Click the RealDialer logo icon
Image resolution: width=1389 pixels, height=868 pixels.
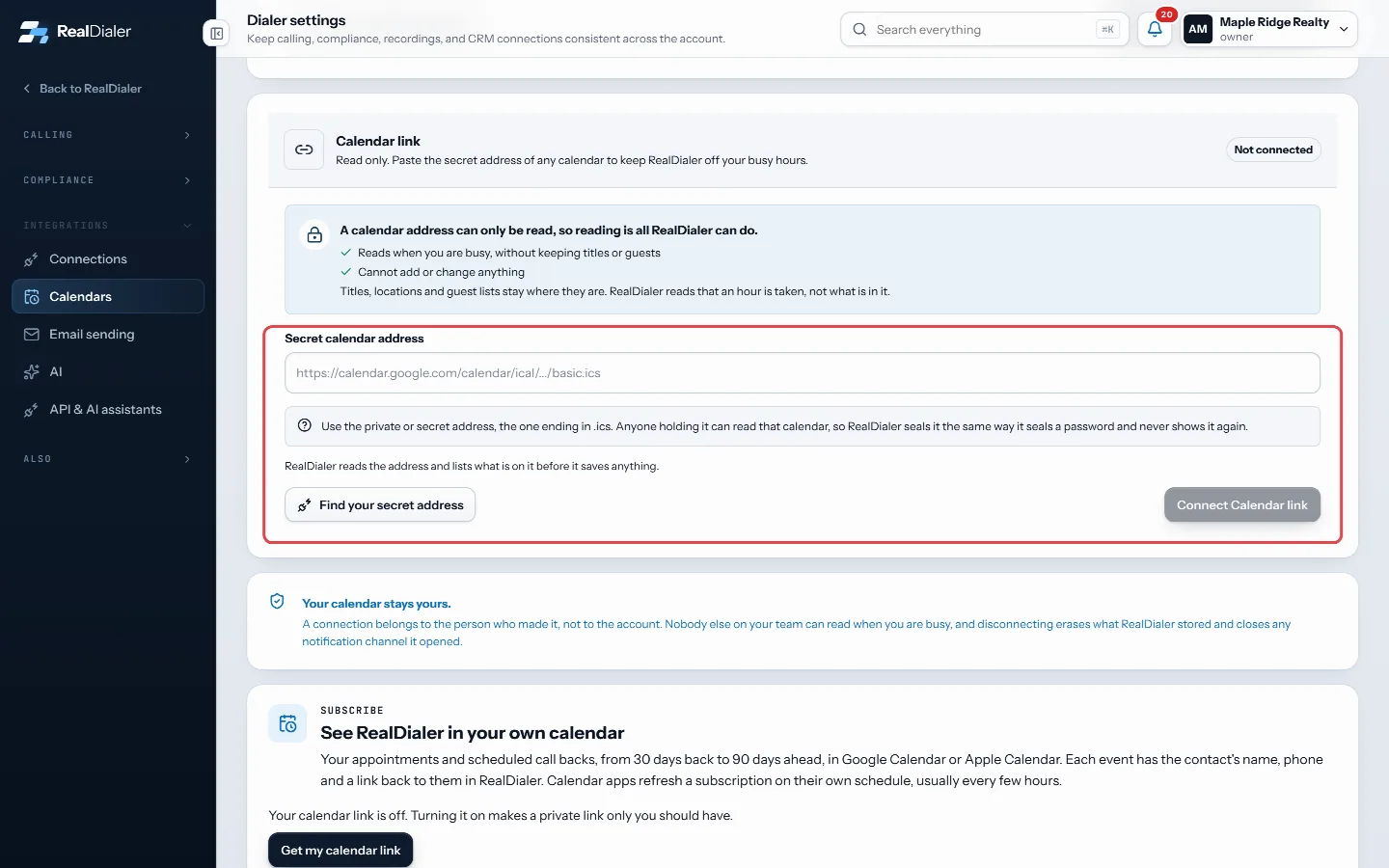click(x=34, y=32)
